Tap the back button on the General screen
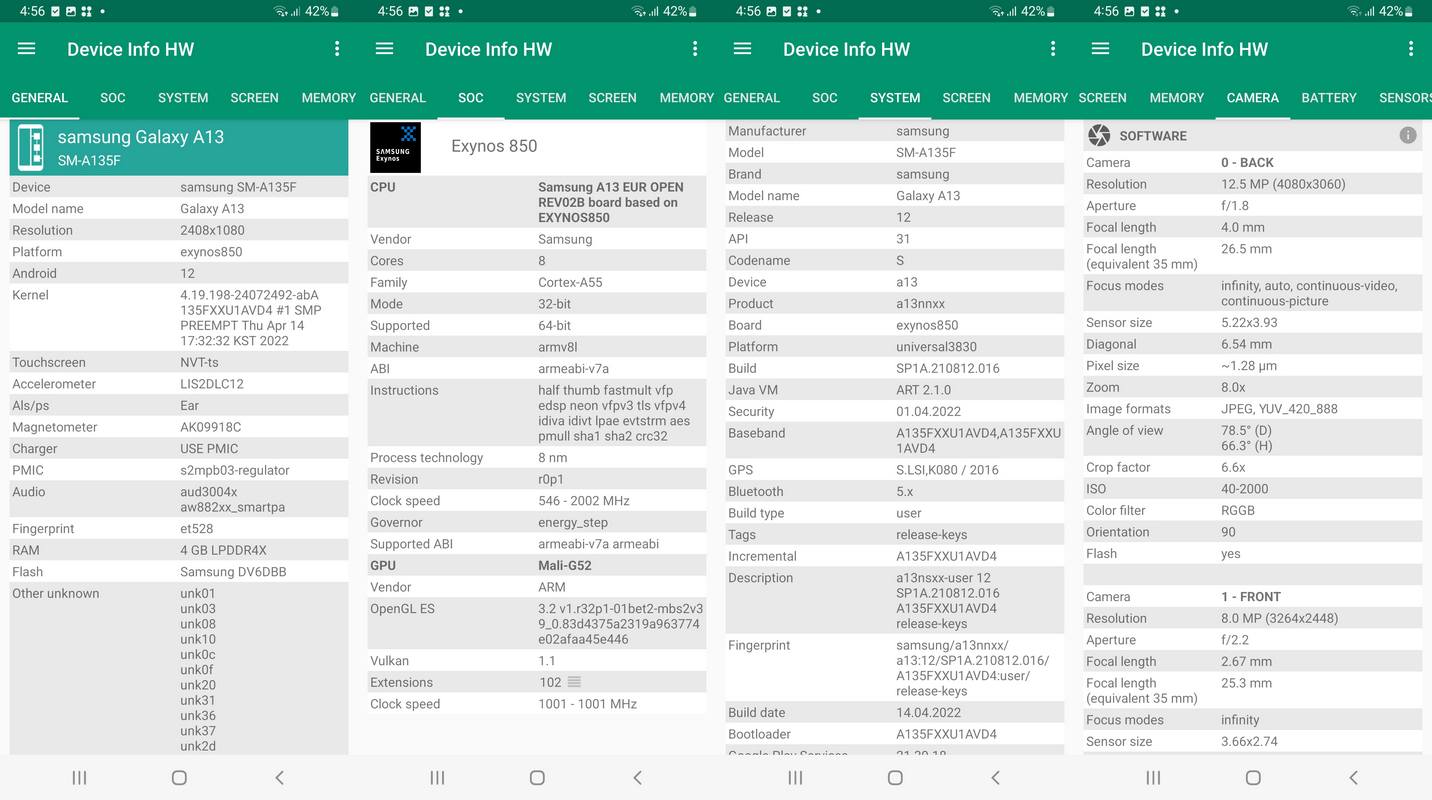This screenshot has height=800, width=1432. (279, 777)
